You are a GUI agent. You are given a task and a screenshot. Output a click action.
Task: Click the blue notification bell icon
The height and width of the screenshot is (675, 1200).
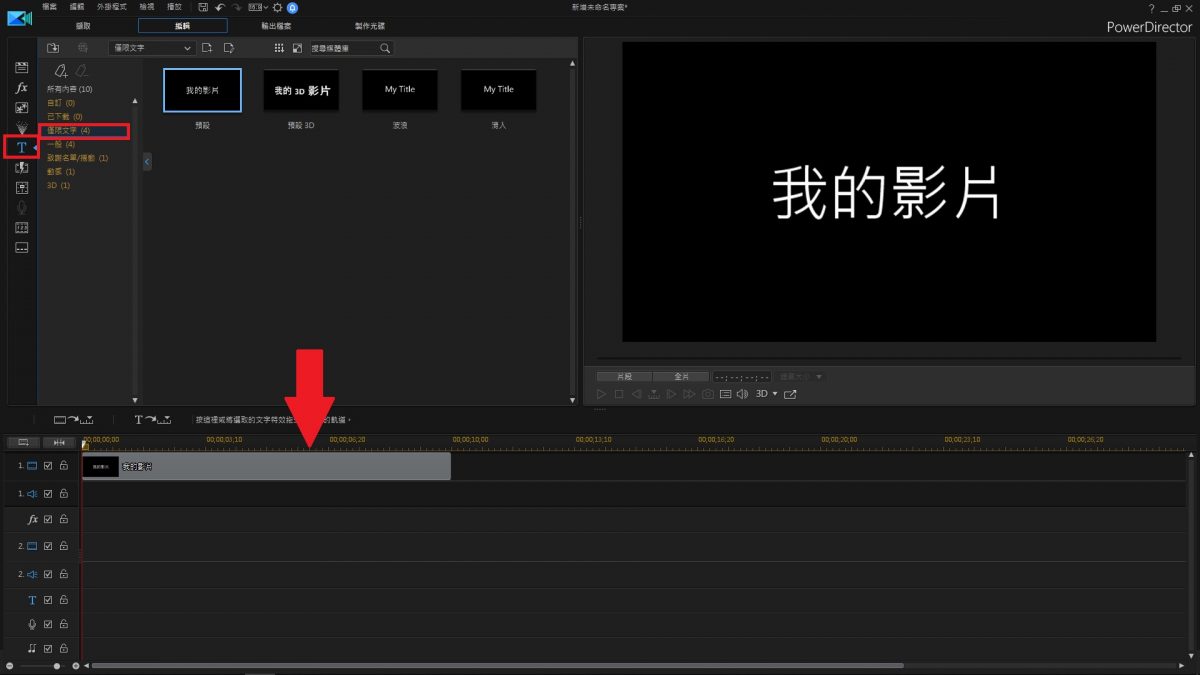293,7
